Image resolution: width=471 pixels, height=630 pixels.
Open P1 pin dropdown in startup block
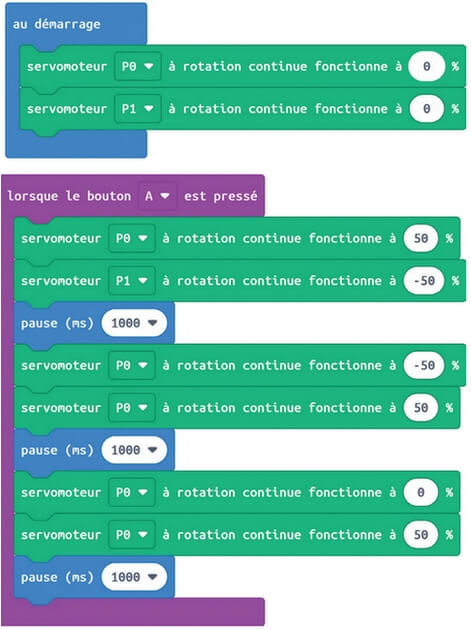137,109
